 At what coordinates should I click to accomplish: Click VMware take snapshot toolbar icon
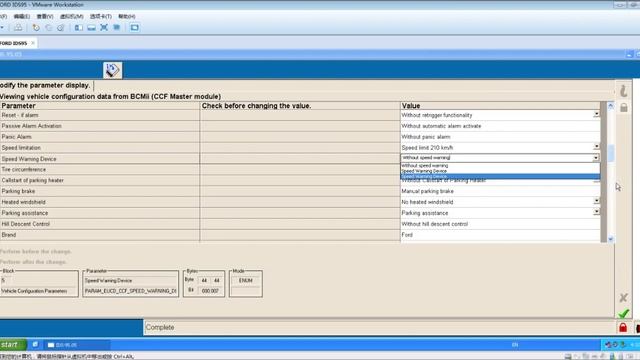click(x=36, y=28)
